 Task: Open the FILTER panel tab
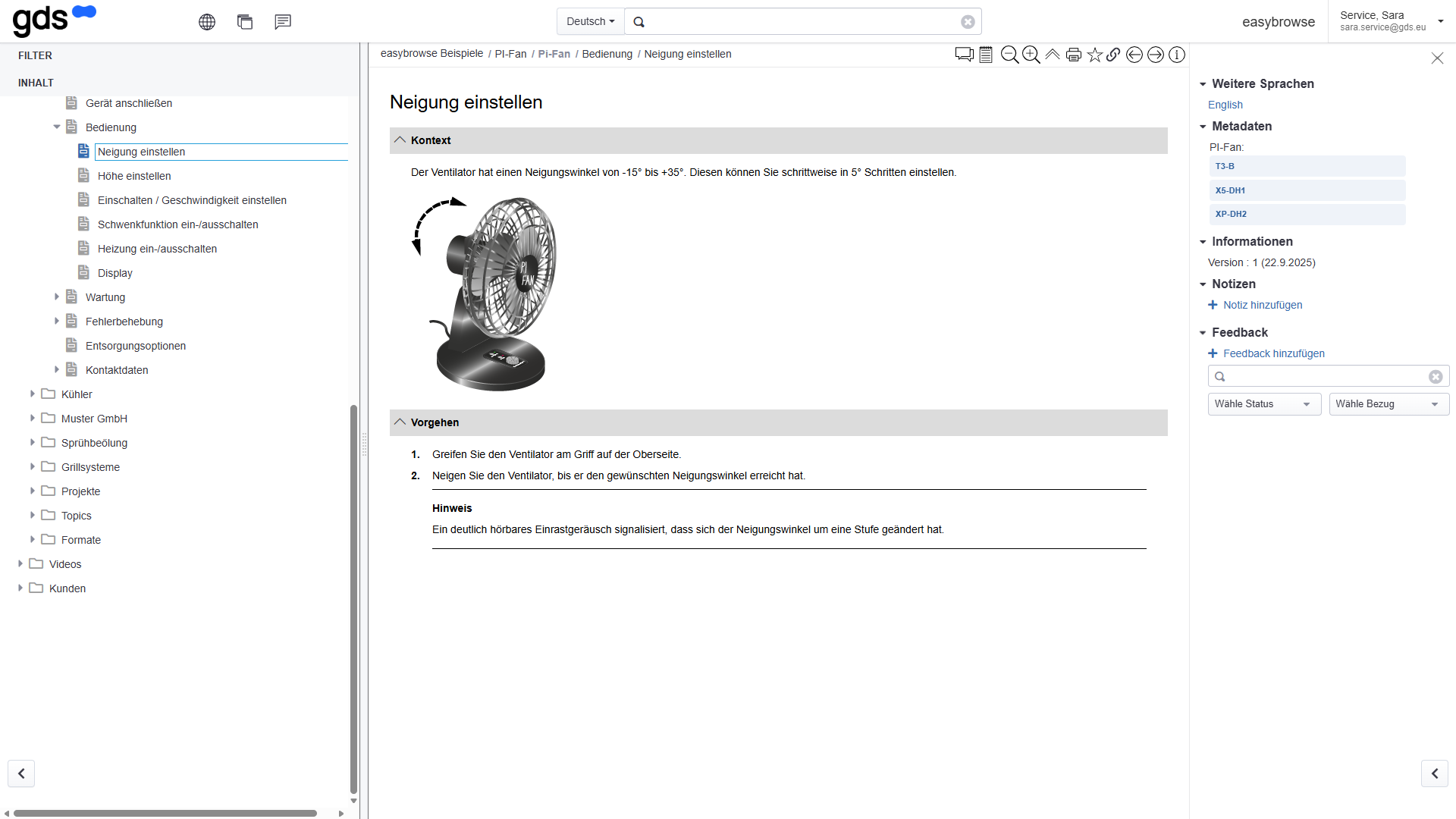35,55
